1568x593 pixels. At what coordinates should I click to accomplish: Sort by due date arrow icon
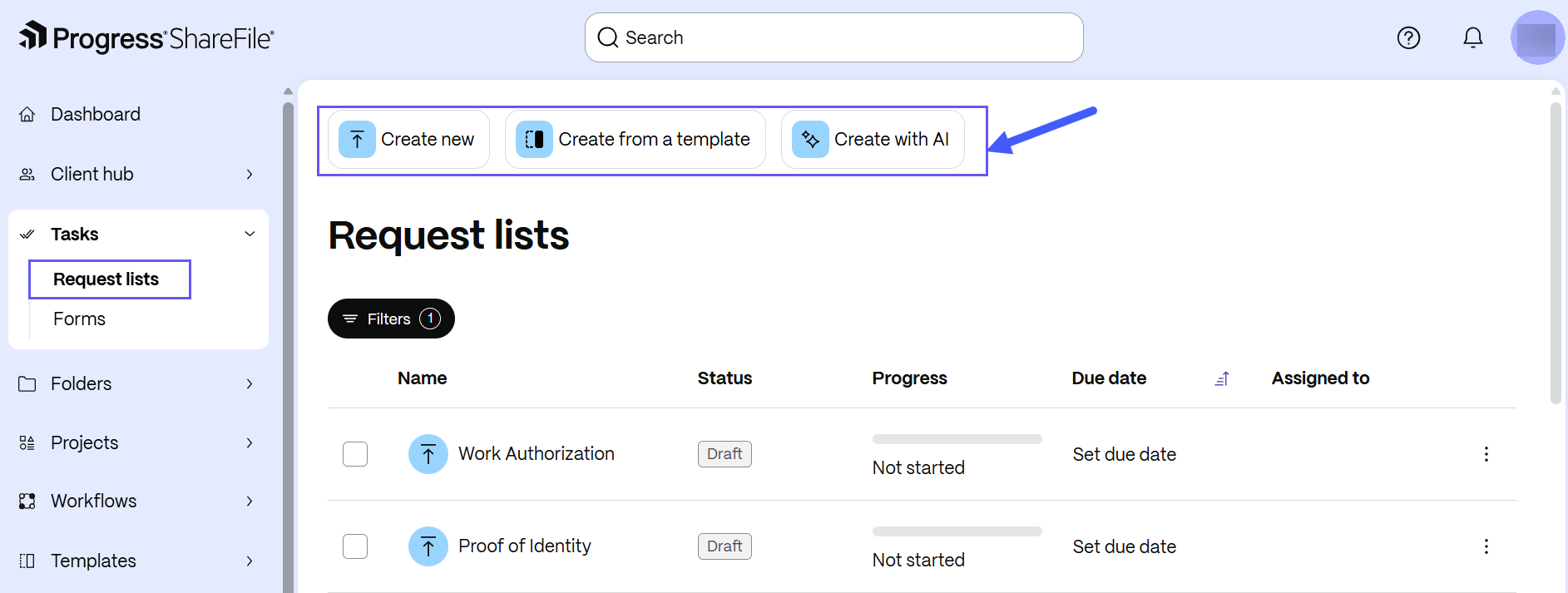[x=1222, y=379]
